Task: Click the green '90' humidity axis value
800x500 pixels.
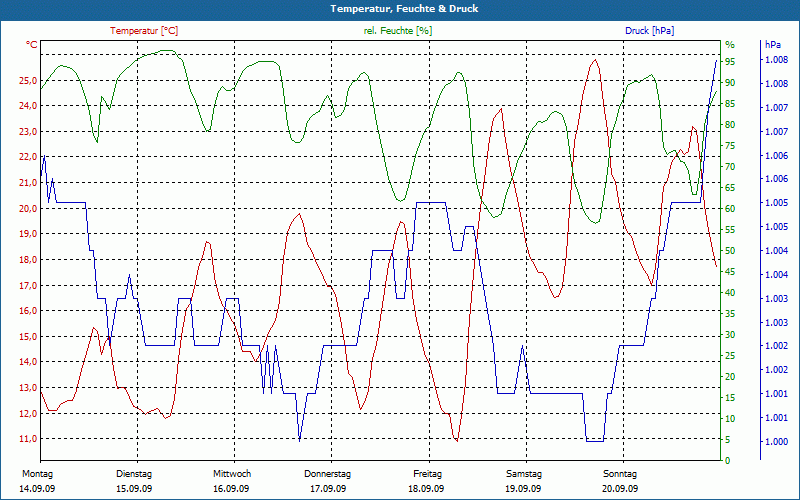Action: coord(730,83)
